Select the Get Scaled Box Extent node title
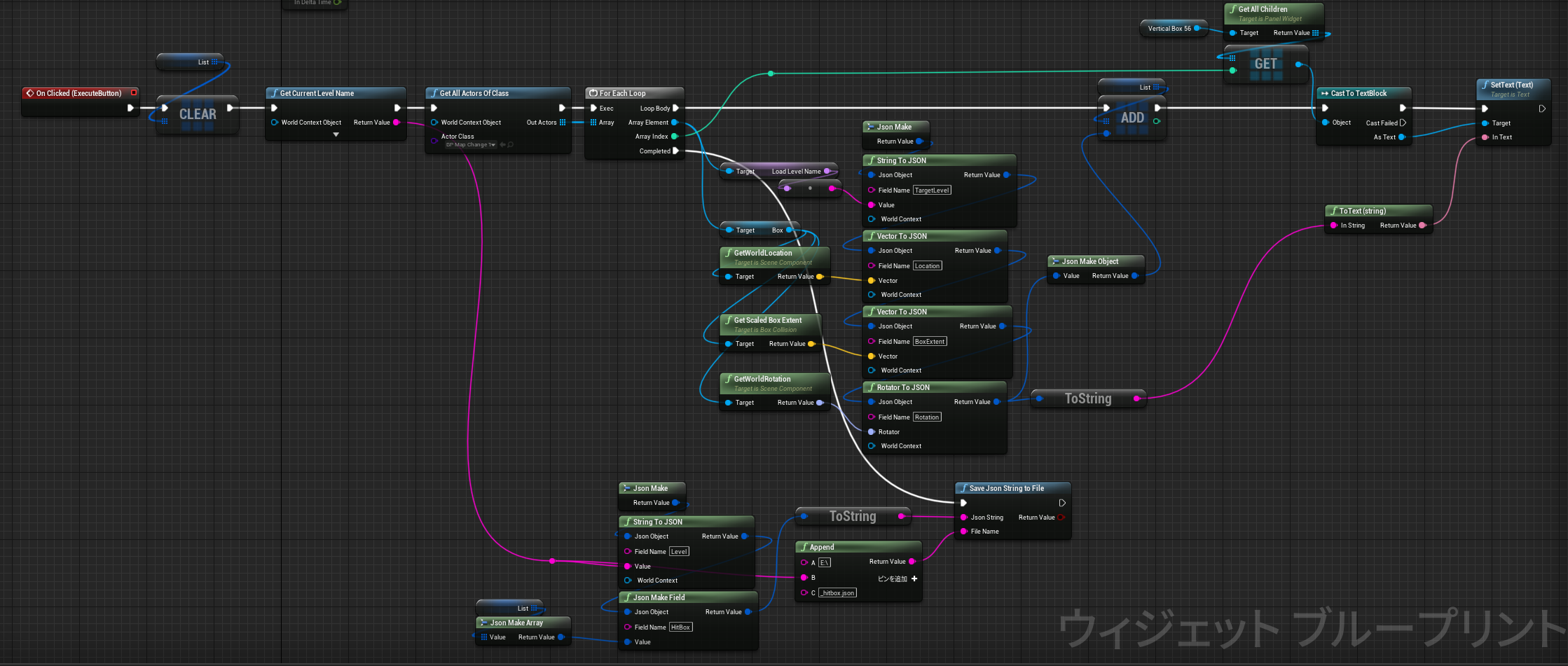The height and width of the screenshot is (666, 1568). click(x=768, y=320)
